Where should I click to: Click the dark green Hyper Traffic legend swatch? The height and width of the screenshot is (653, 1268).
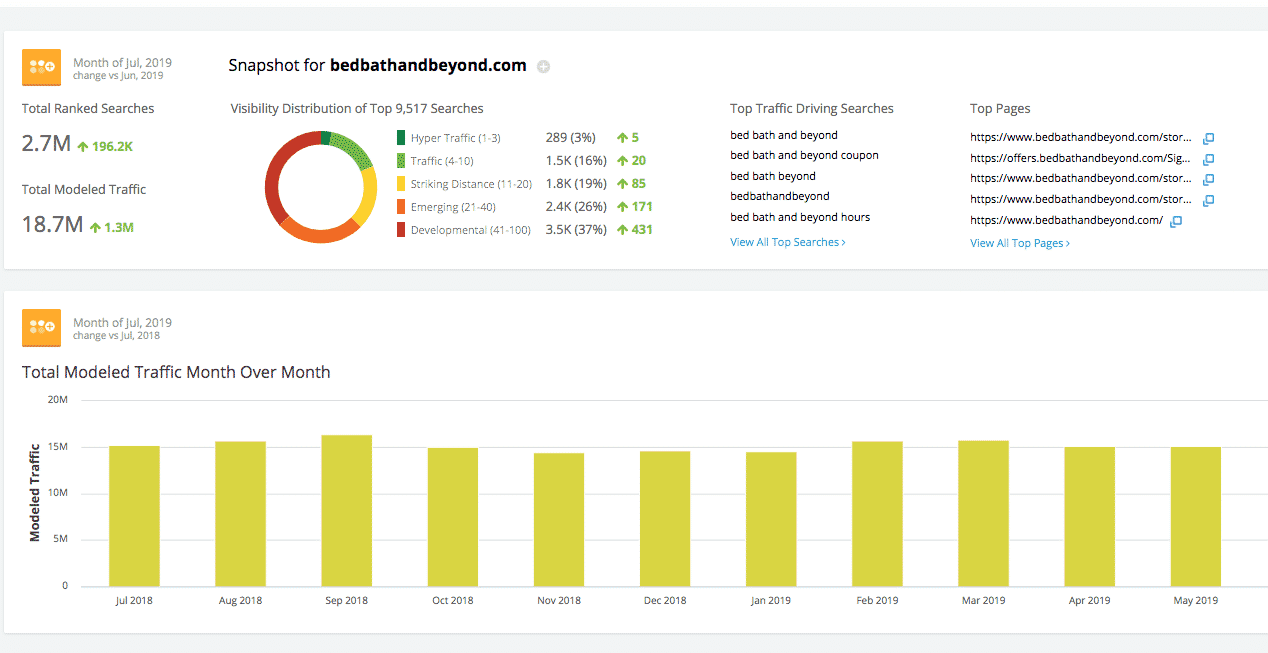(x=401, y=138)
